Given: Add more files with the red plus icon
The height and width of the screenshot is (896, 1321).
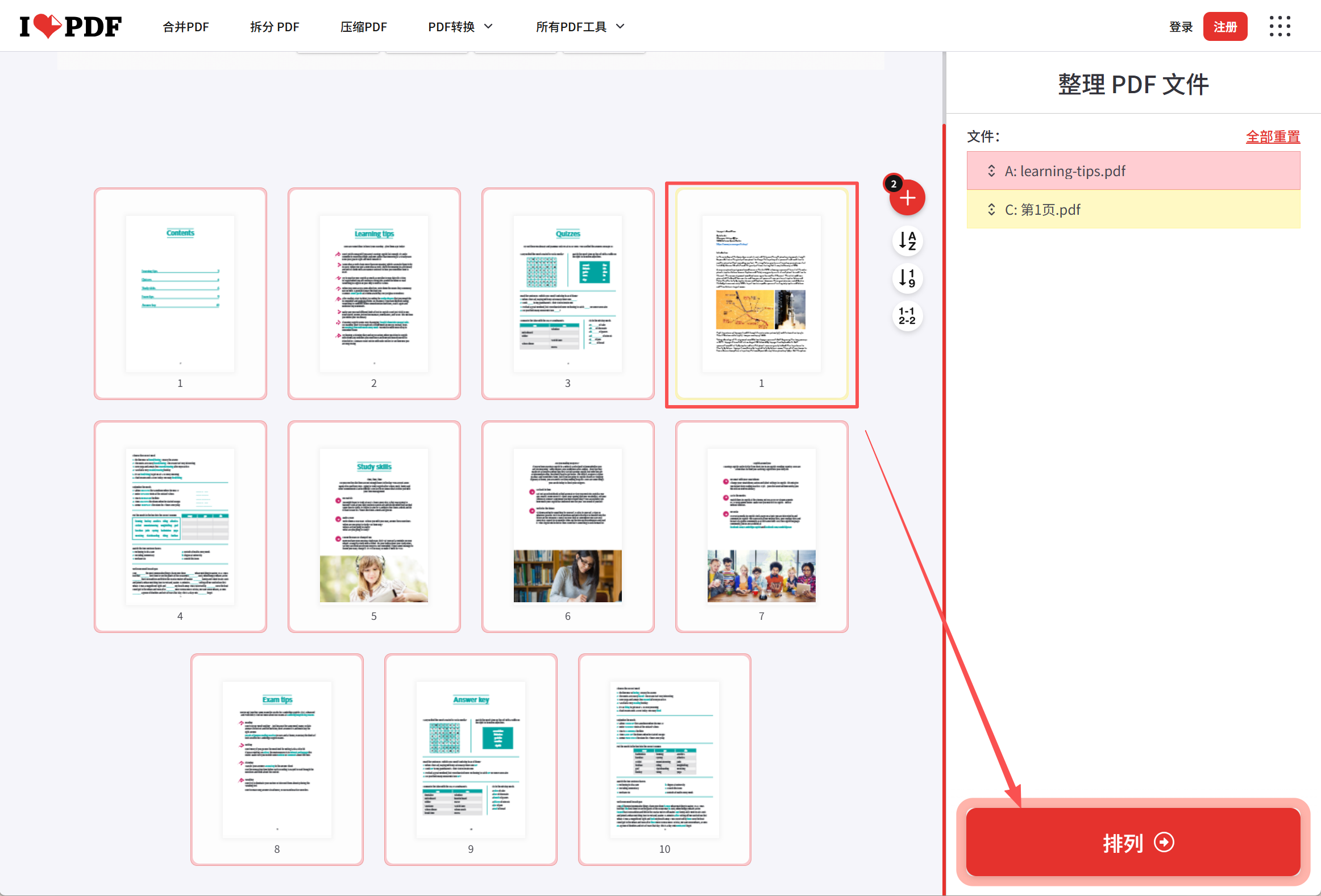Looking at the screenshot, I should point(907,198).
